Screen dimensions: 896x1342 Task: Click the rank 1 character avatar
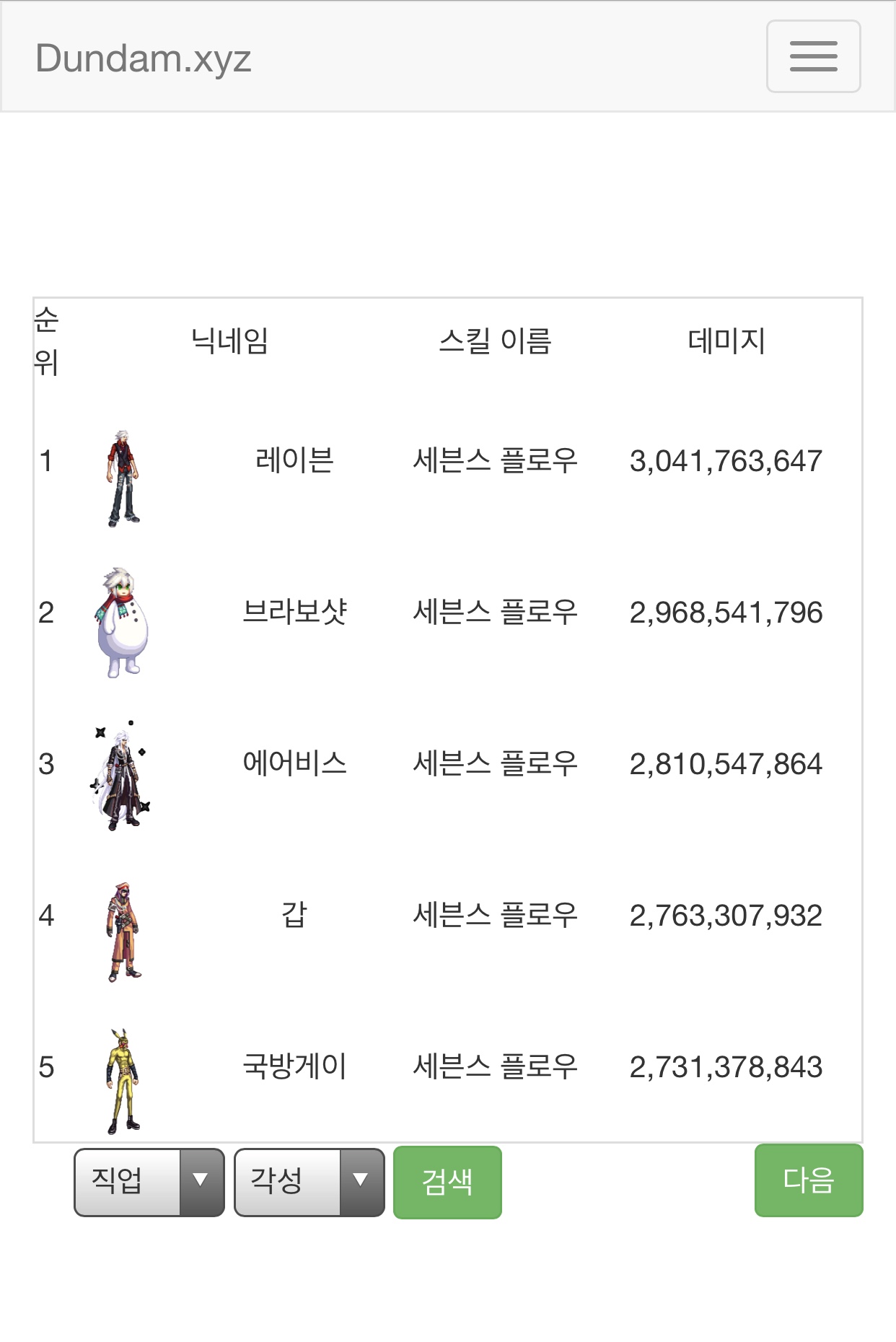coord(123,478)
